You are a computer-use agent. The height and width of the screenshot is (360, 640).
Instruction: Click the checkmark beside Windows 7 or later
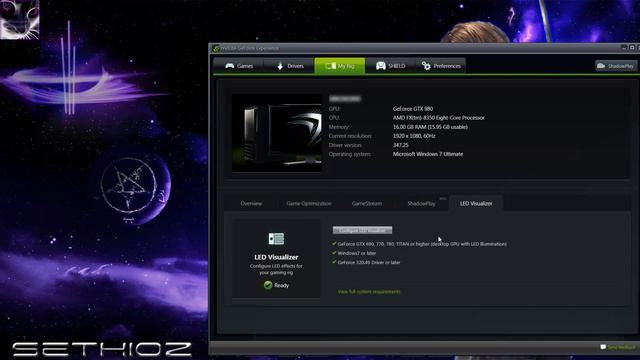point(334,253)
